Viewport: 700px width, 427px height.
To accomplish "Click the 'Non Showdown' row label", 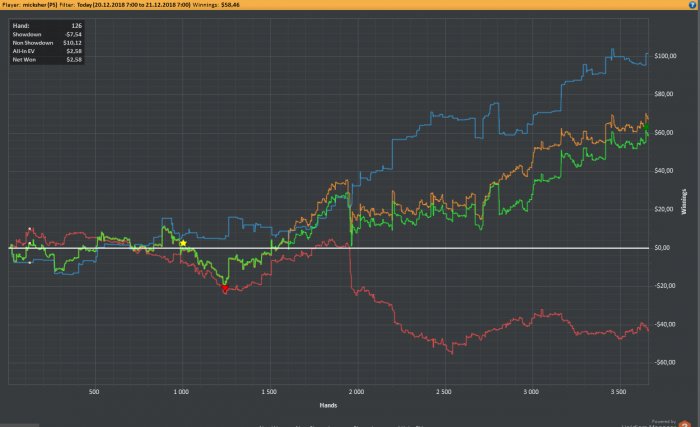I will pyautogui.click(x=33, y=43).
